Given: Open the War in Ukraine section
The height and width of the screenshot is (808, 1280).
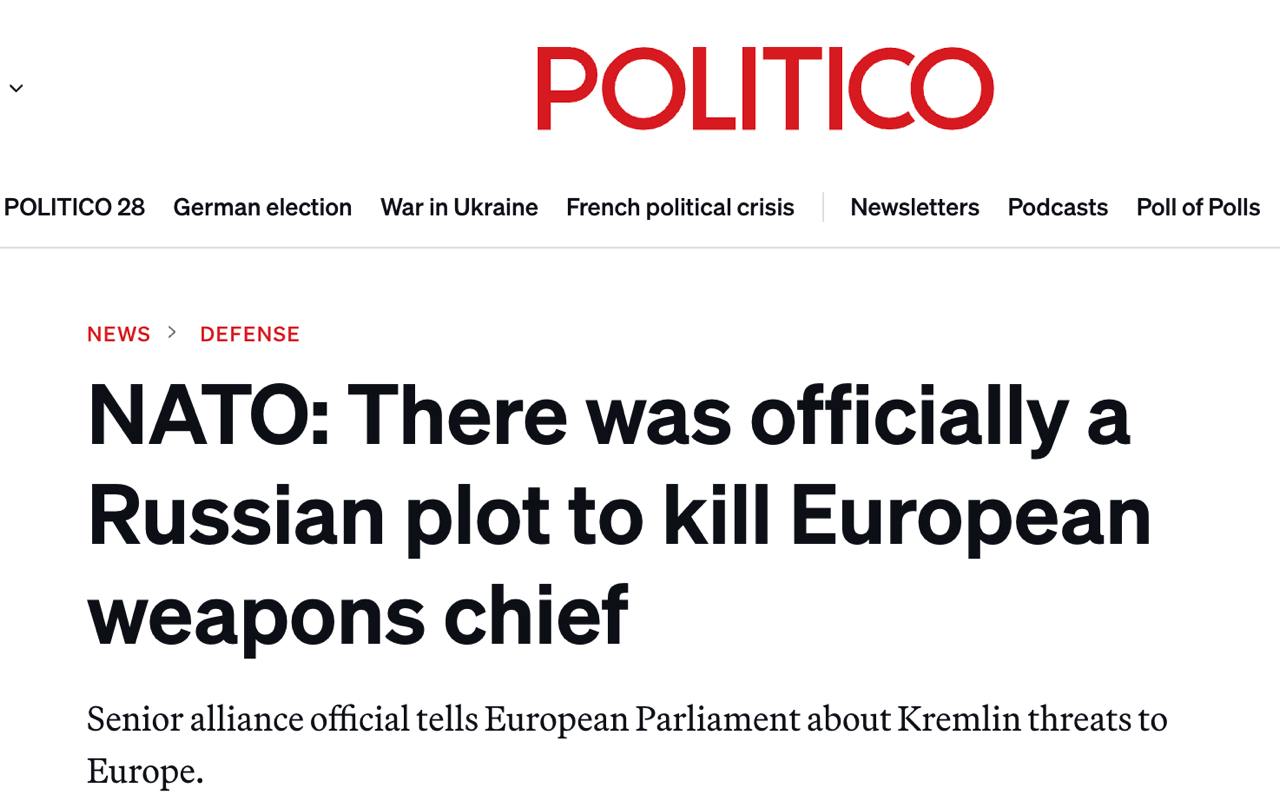Looking at the screenshot, I should coord(459,207).
